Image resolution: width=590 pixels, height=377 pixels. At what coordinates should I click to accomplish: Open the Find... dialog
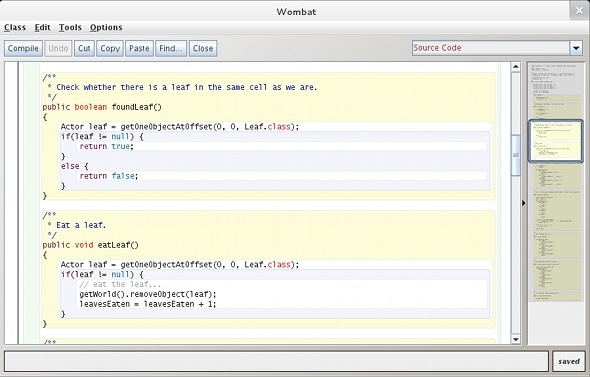[x=171, y=49]
